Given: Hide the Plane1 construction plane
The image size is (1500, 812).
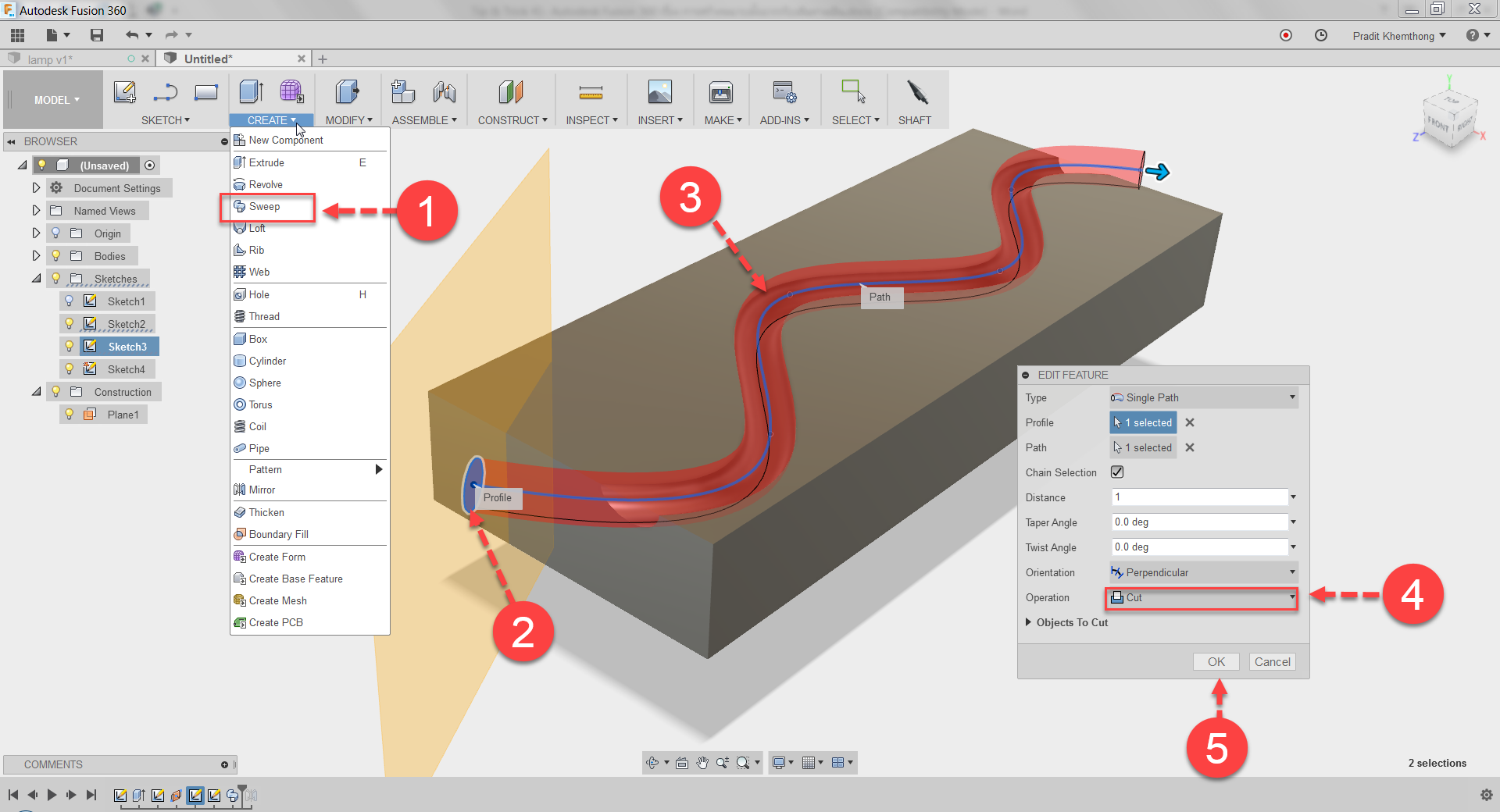Looking at the screenshot, I should coord(69,414).
